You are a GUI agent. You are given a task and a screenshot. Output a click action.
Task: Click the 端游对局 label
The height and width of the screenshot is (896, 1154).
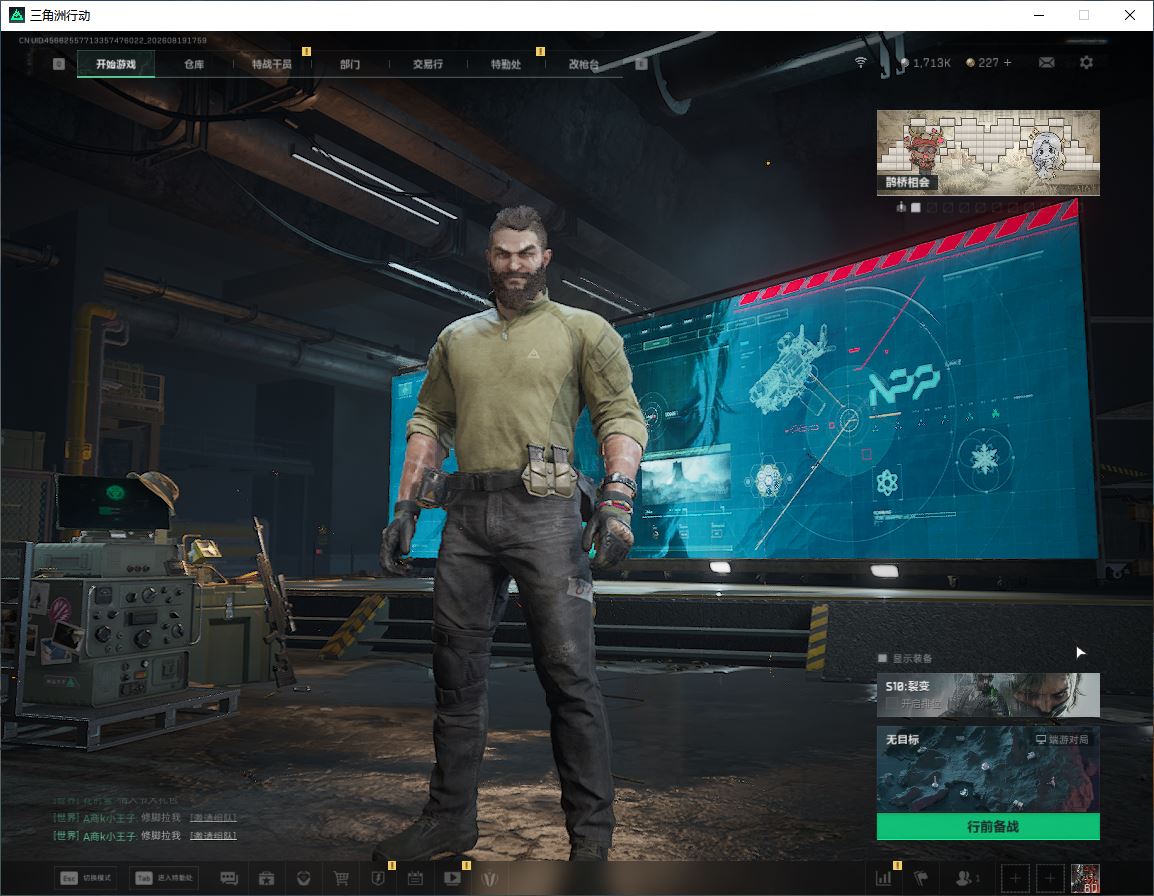pyautogui.click(x=1062, y=739)
